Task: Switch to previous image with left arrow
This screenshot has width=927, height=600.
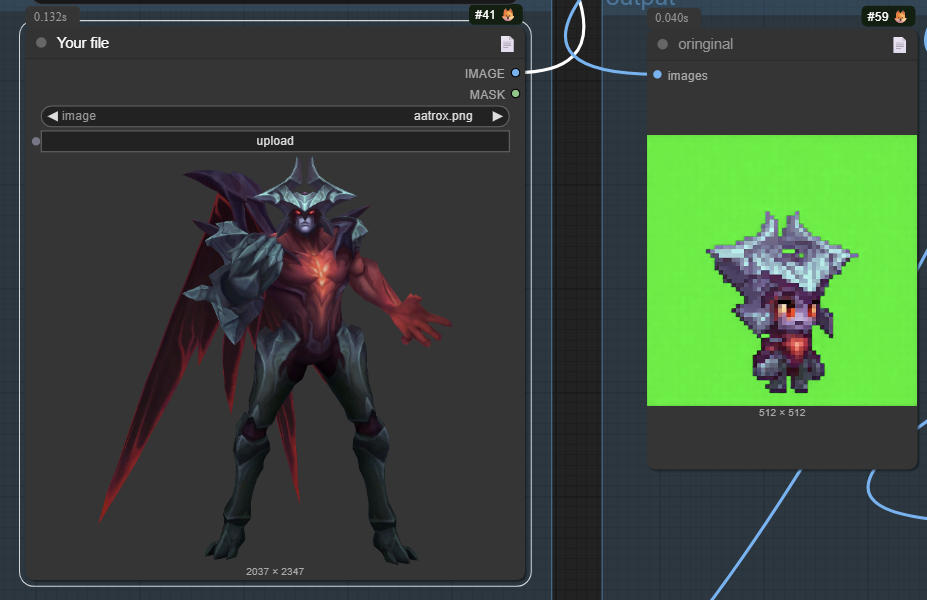Action: click(53, 116)
